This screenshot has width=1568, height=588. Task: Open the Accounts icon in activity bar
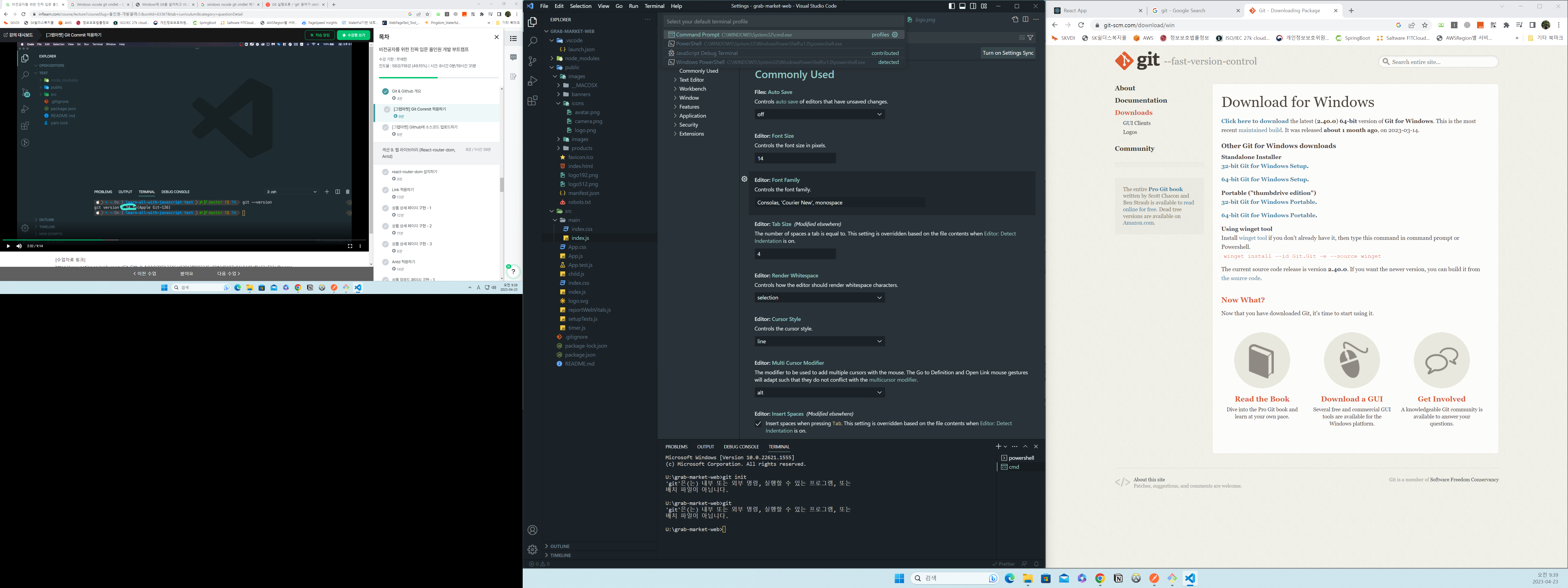533,530
